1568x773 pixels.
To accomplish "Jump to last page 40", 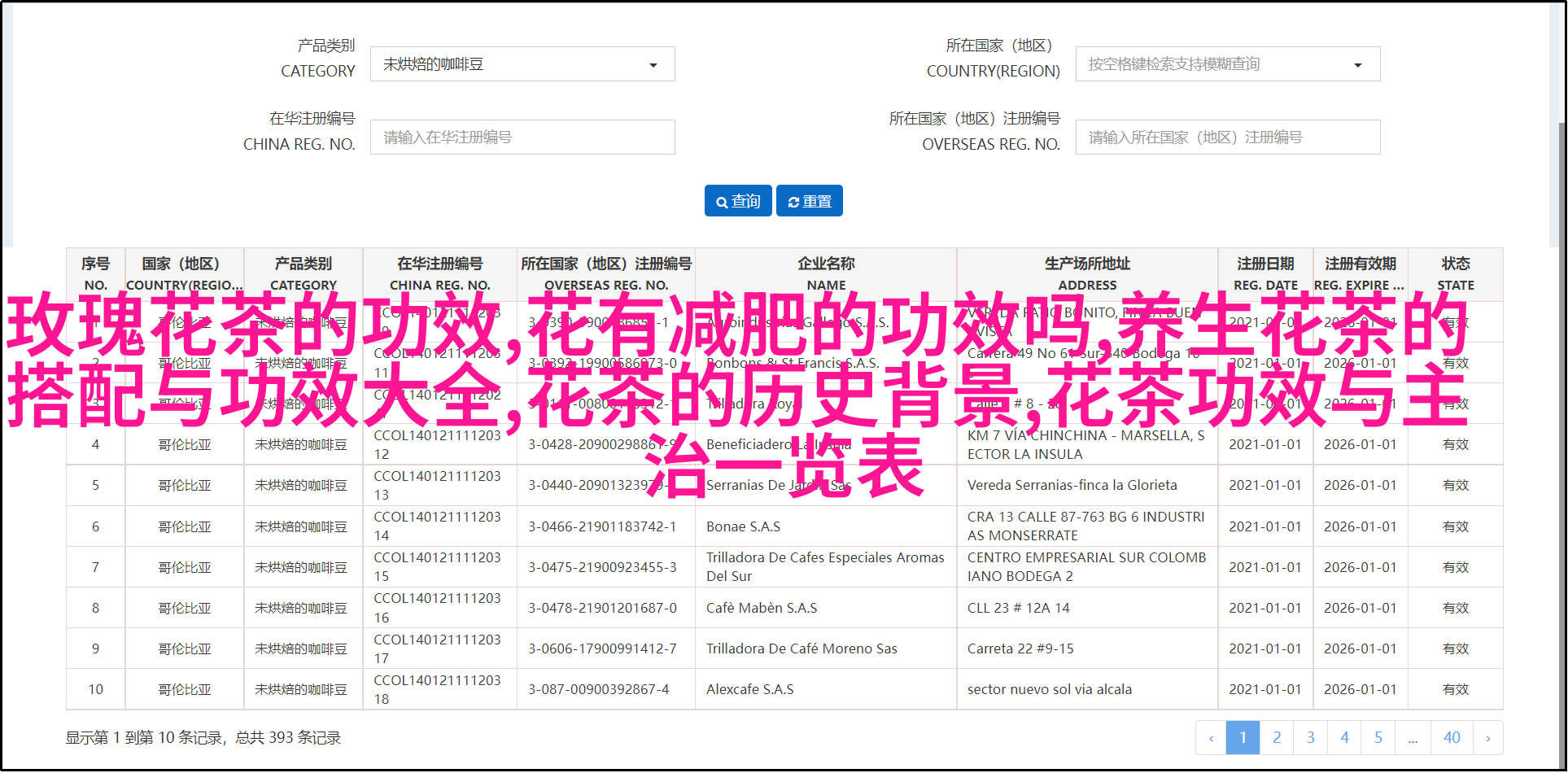I will pyautogui.click(x=1452, y=738).
